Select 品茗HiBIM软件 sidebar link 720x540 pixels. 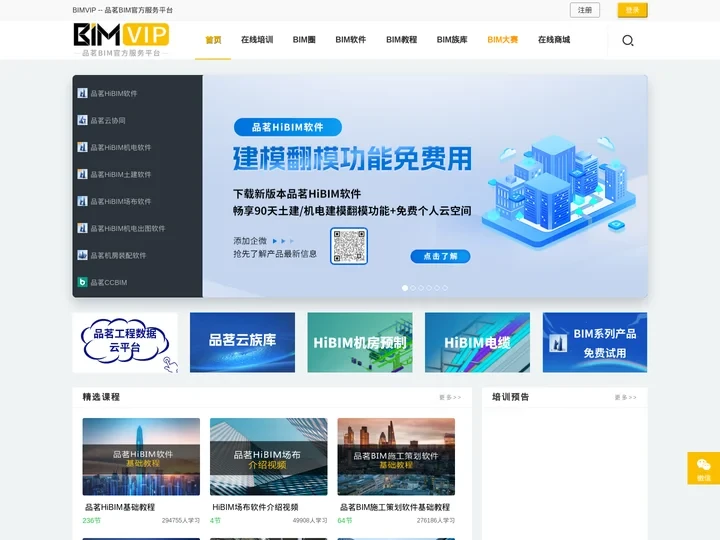click(x=113, y=94)
